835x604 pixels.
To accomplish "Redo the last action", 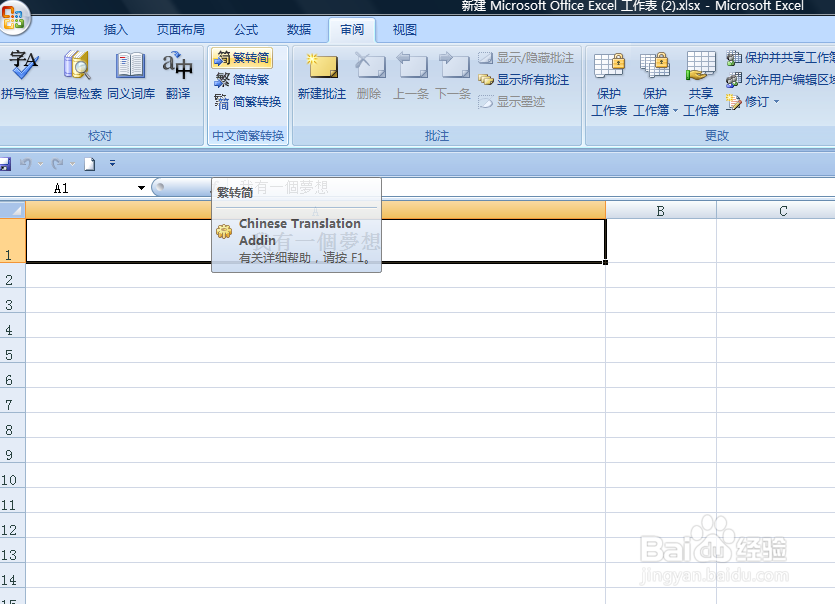I will point(58,164).
